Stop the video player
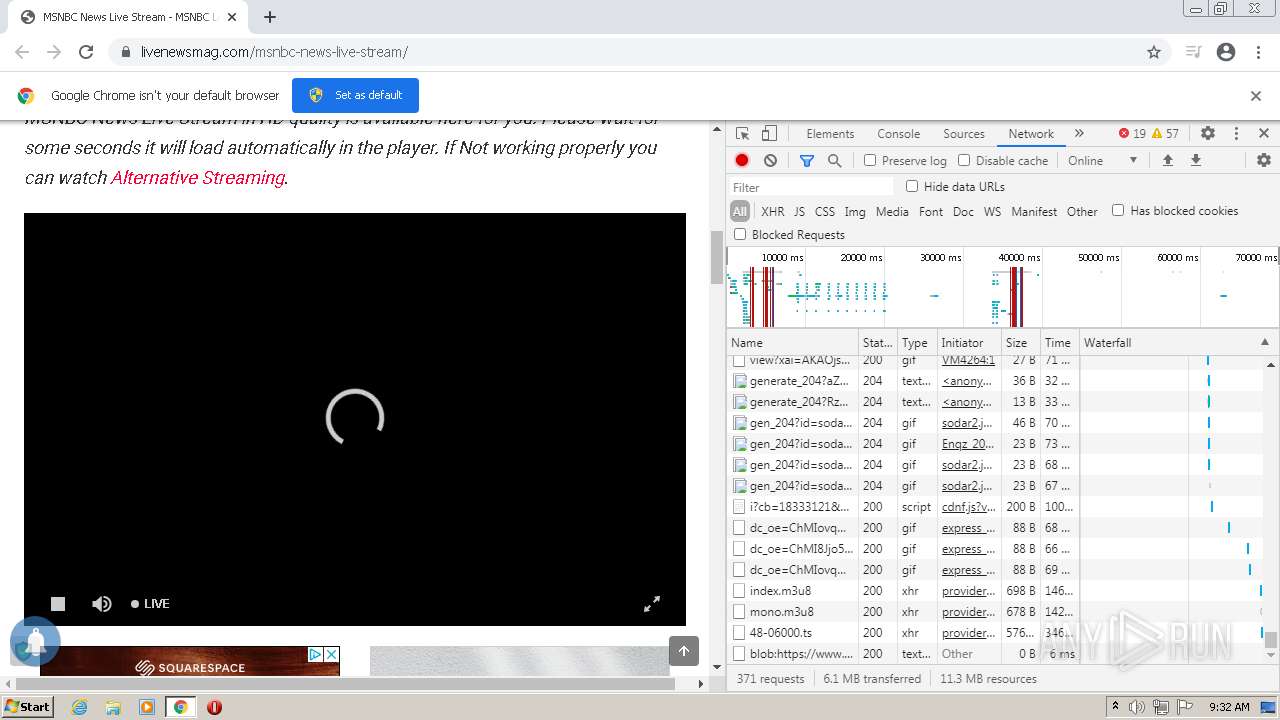Image resolution: width=1280 pixels, height=720 pixels. point(58,604)
